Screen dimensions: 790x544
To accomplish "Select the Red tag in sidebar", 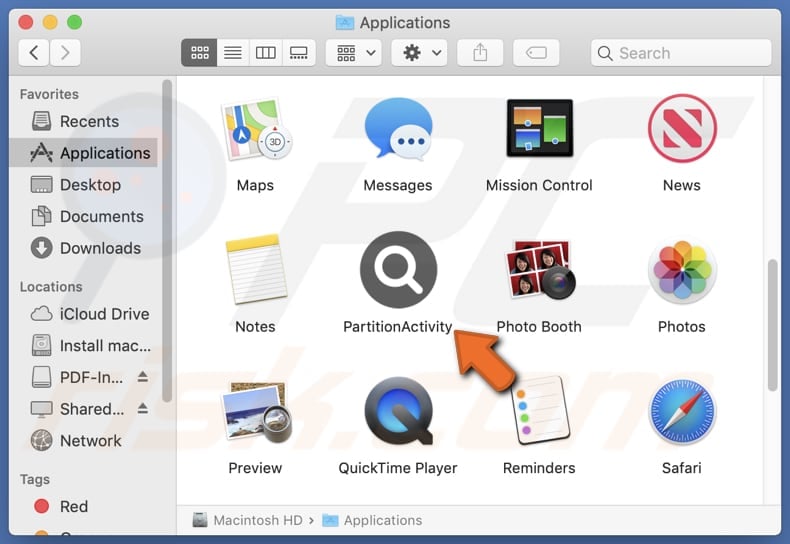I will pyautogui.click(x=84, y=506).
